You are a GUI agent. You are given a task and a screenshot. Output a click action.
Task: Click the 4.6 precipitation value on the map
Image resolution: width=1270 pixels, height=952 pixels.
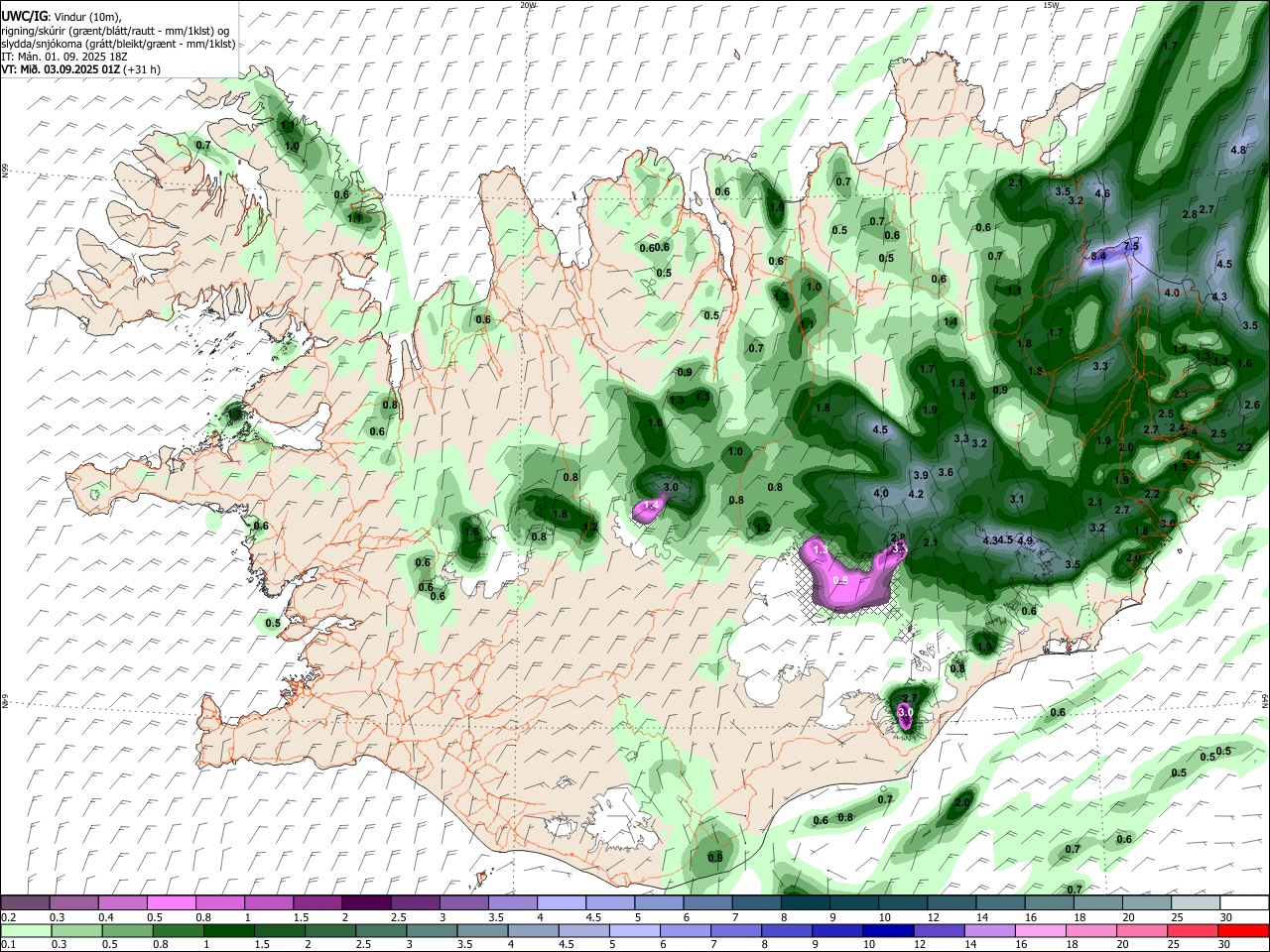(1102, 193)
